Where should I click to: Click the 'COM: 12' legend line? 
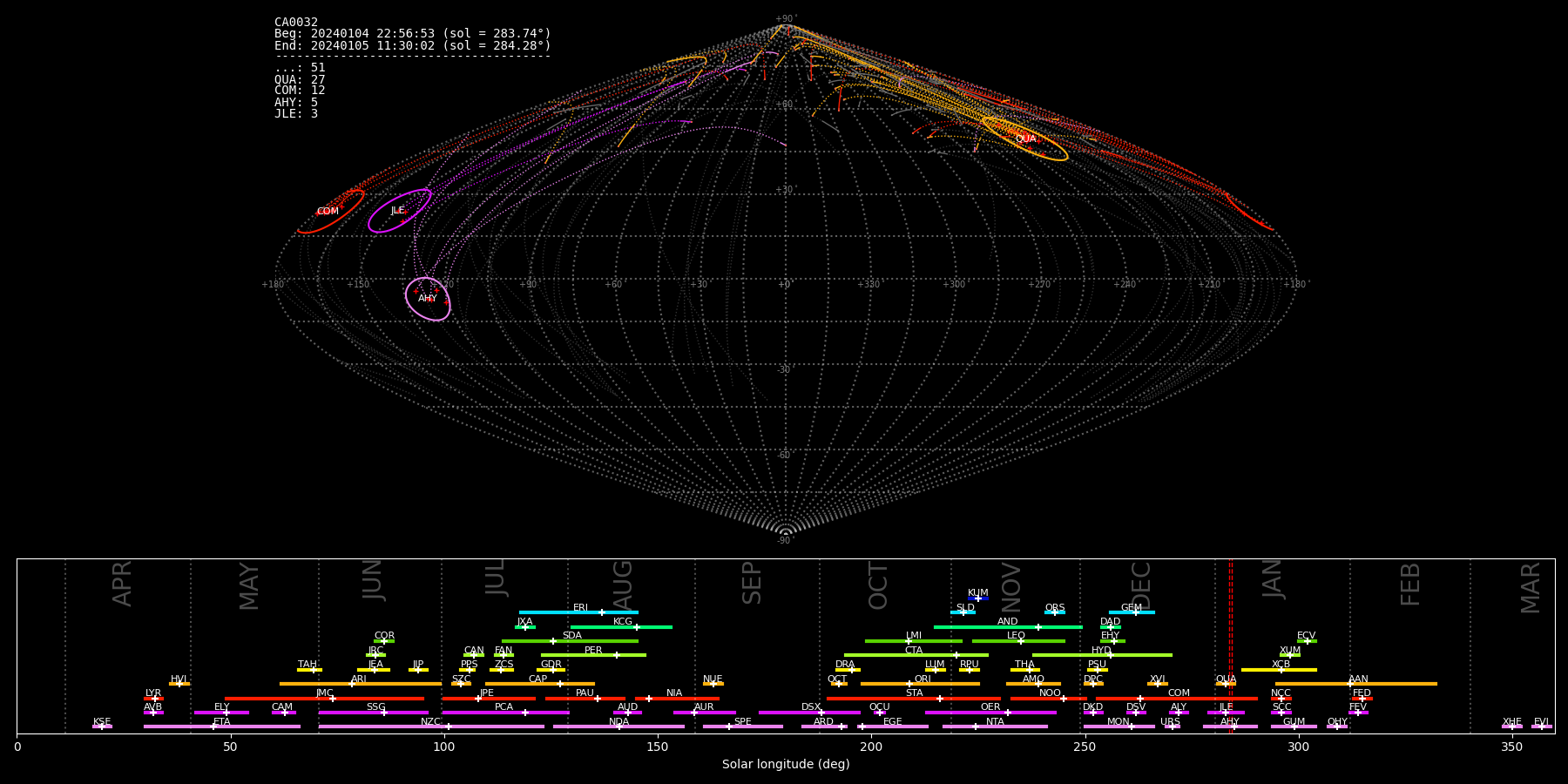(300, 91)
